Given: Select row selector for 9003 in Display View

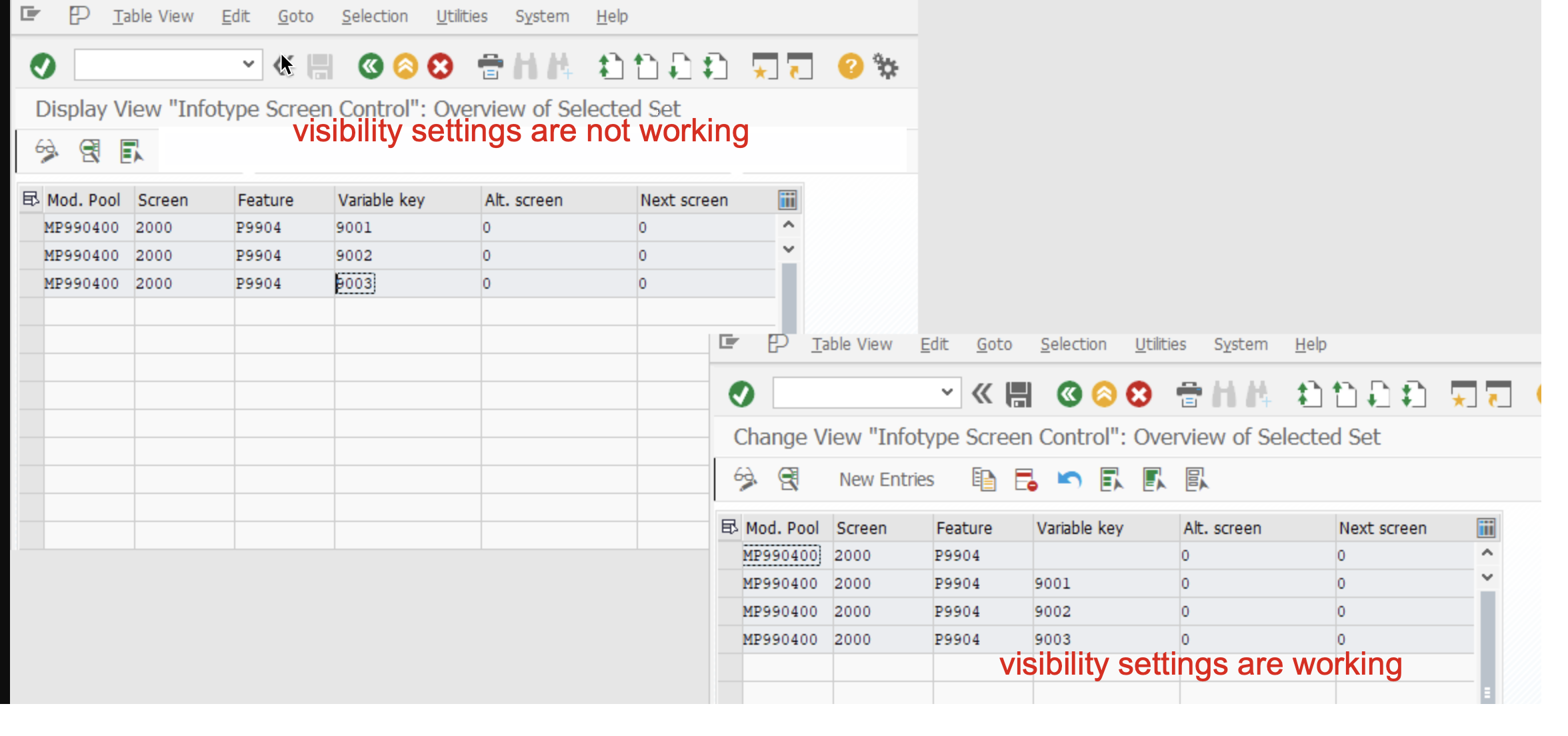Looking at the screenshot, I should click(31, 283).
